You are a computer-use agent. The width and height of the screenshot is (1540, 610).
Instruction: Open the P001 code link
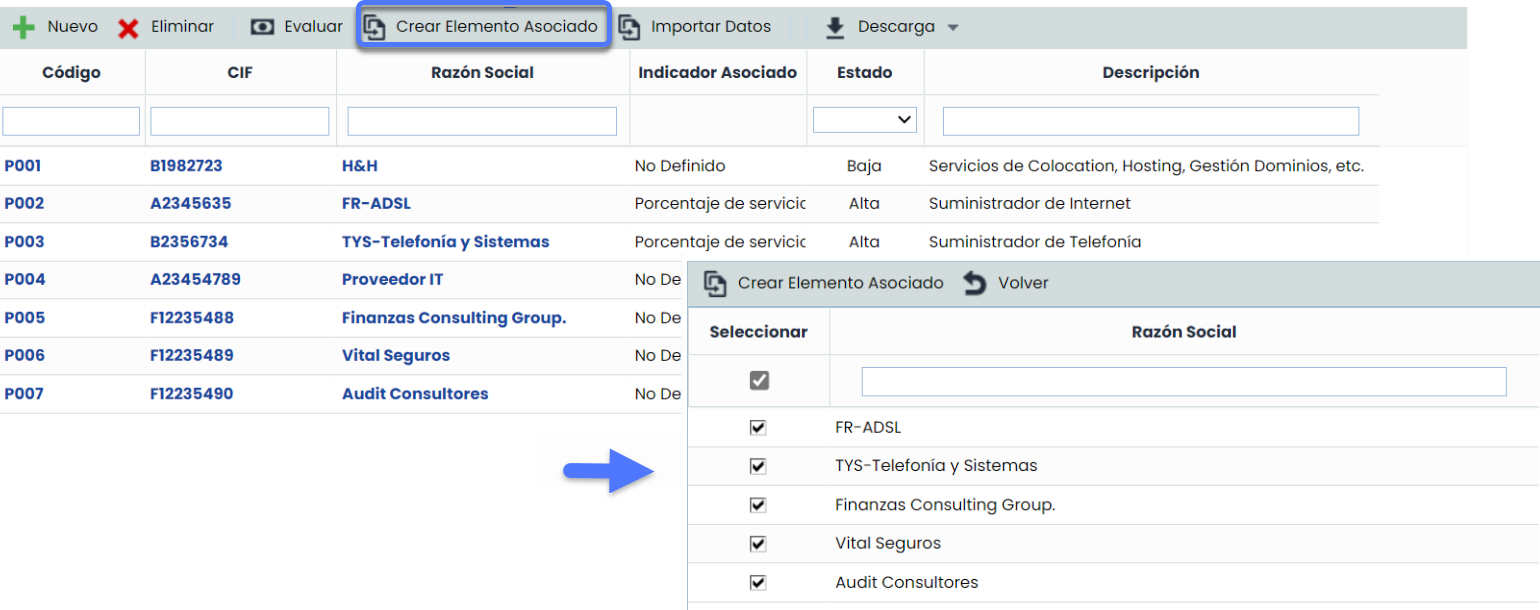coord(23,166)
